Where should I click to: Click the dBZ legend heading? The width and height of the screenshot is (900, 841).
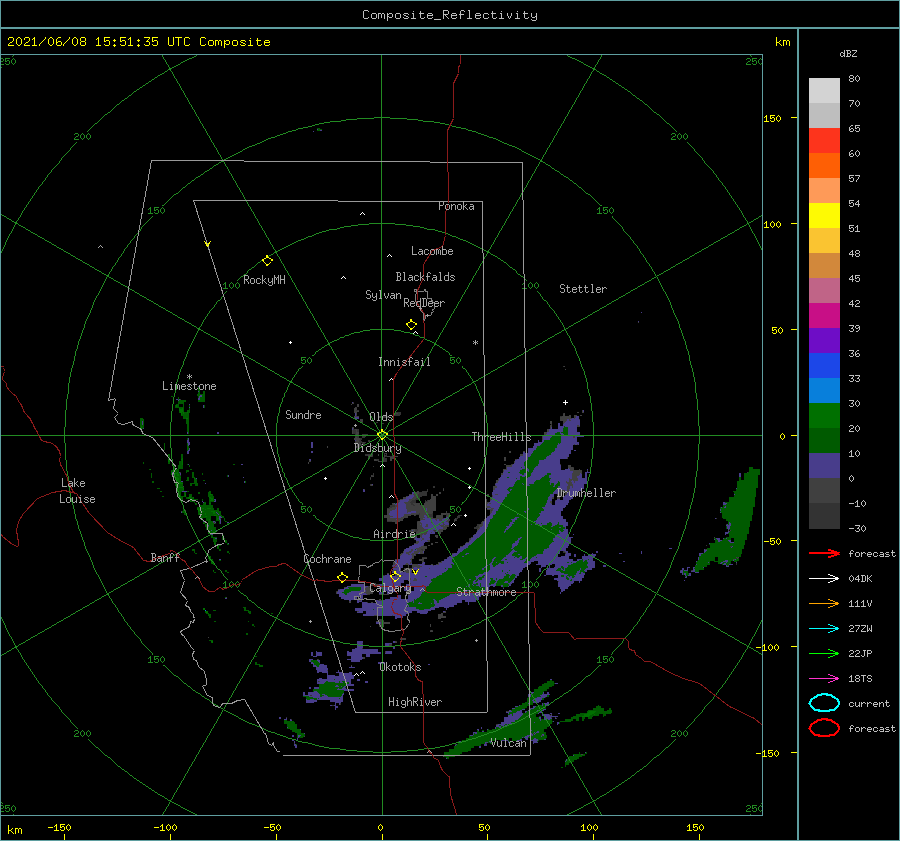(848, 53)
